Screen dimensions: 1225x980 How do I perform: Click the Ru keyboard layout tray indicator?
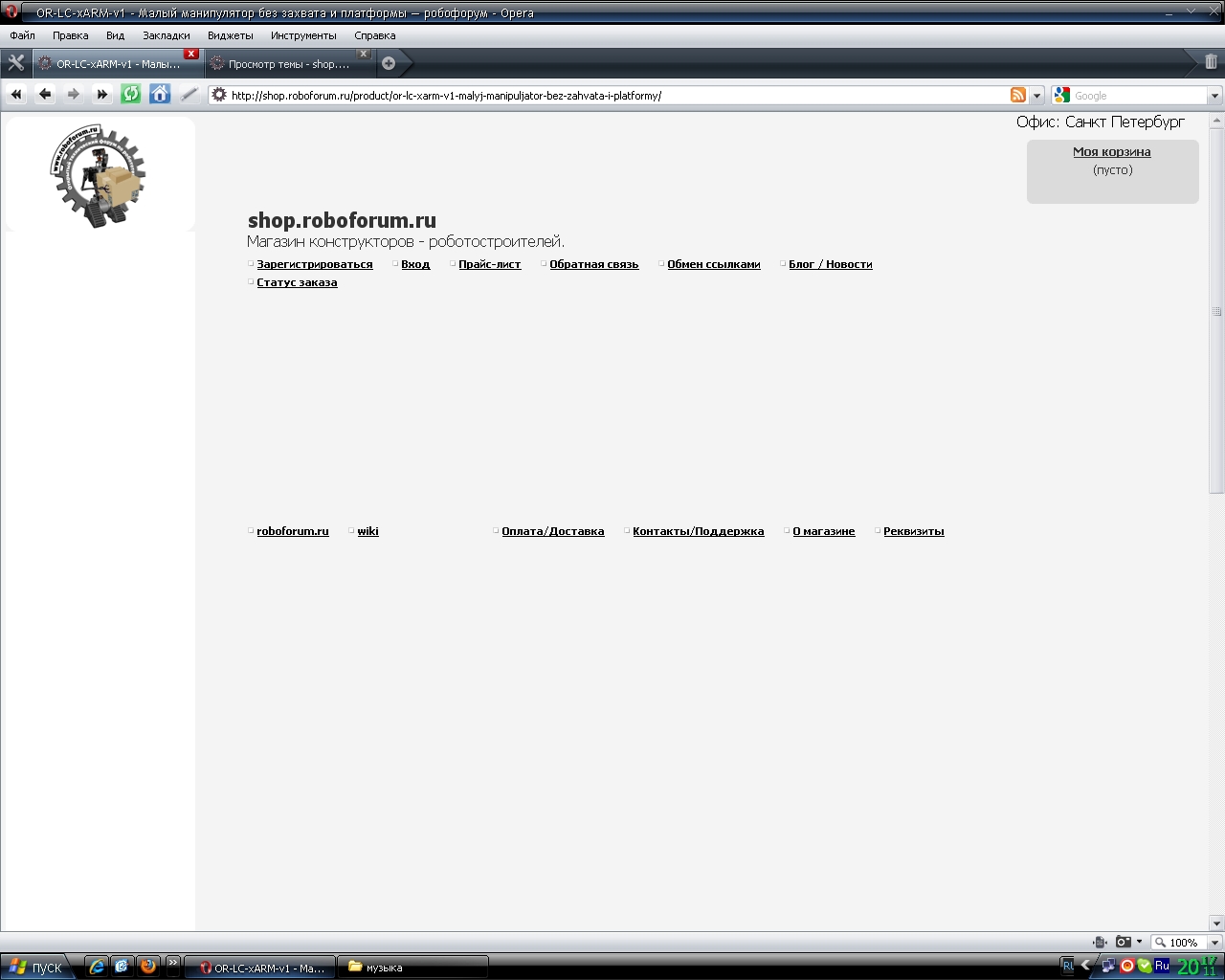point(1162,967)
